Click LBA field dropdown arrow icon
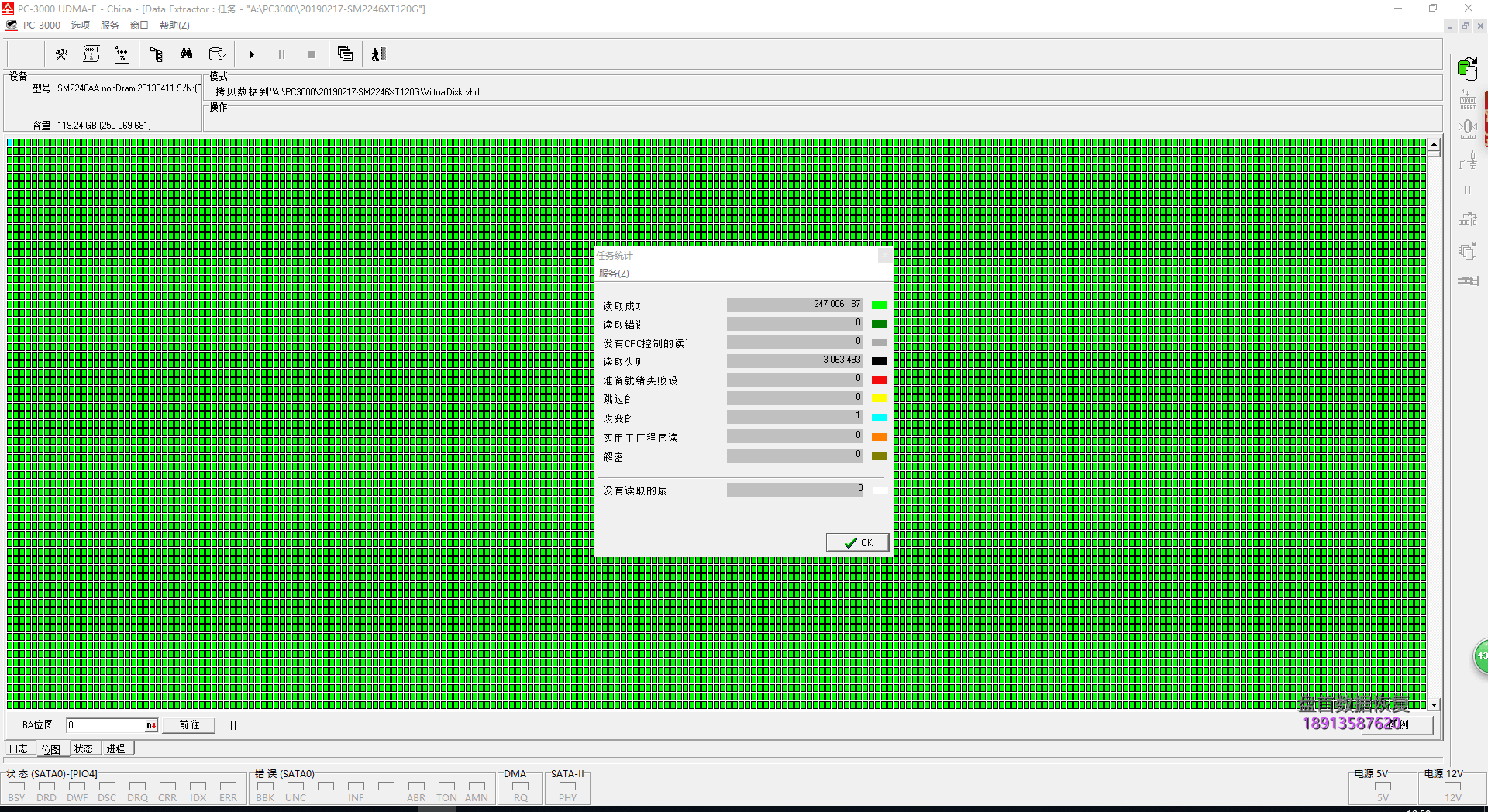Viewport: 1488px width, 812px height. click(151, 726)
